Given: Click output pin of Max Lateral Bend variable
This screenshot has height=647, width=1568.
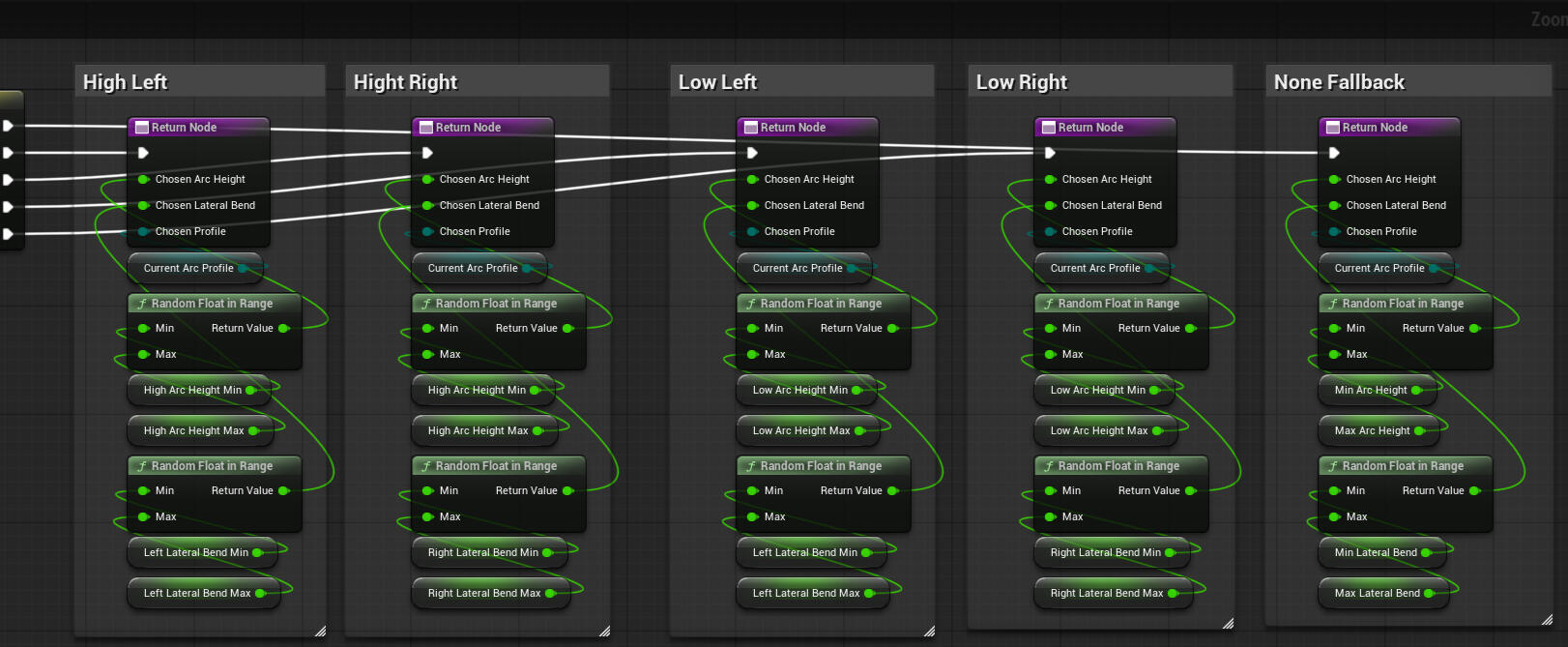Looking at the screenshot, I should click(1429, 593).
